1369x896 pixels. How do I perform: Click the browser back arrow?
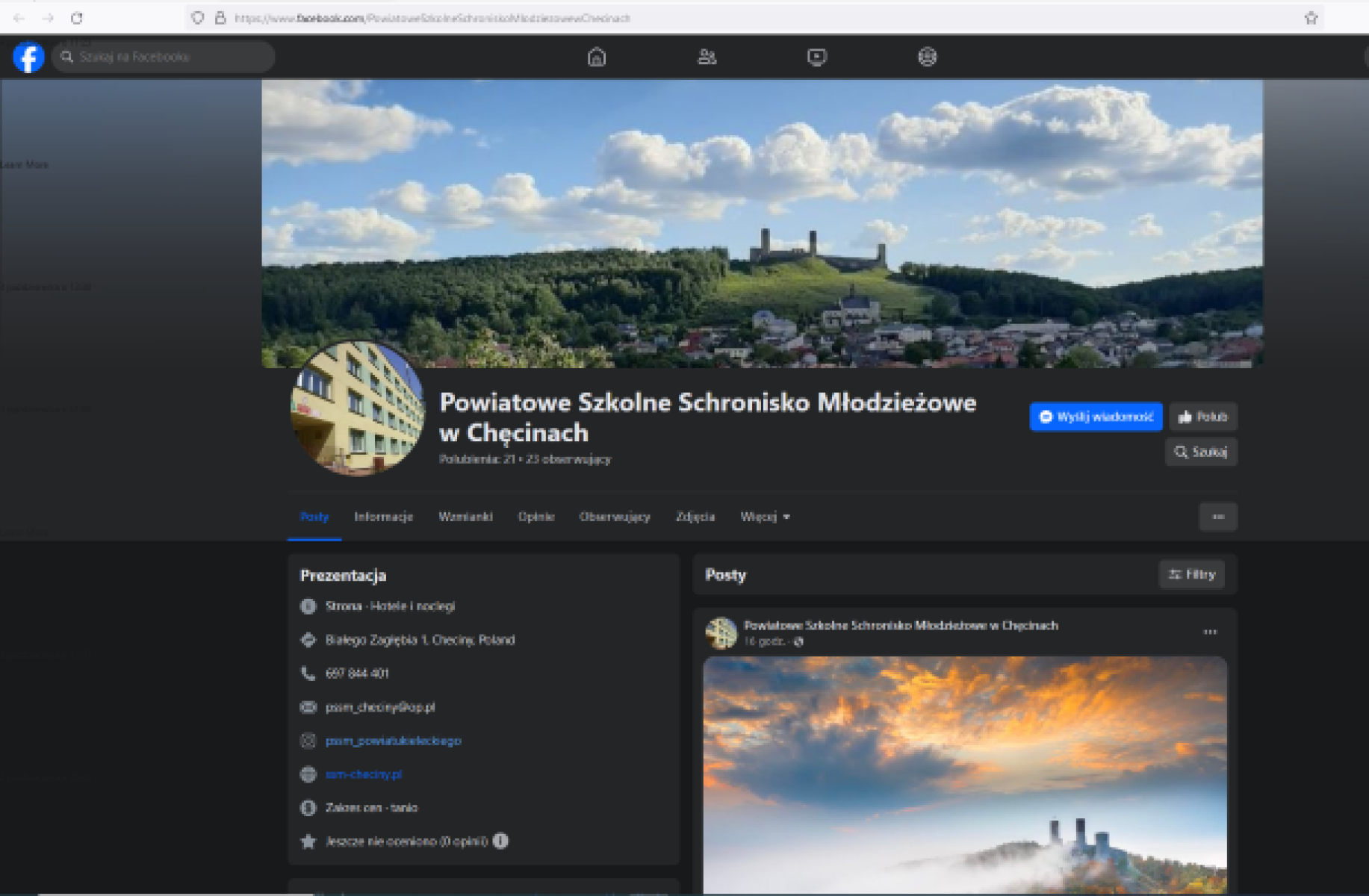pos(19,18)
